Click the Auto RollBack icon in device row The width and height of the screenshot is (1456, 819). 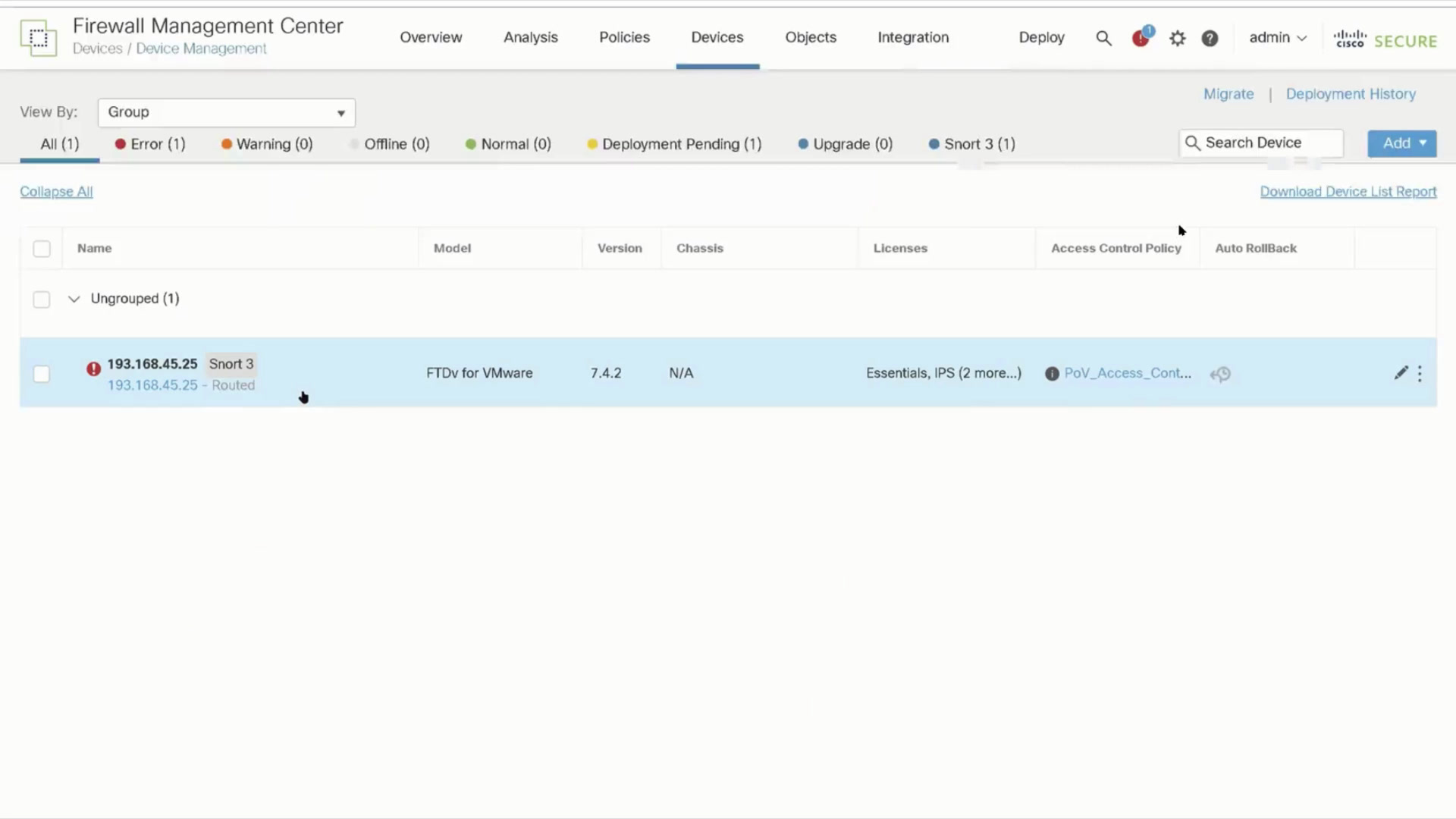click(x=1220, y=374)
